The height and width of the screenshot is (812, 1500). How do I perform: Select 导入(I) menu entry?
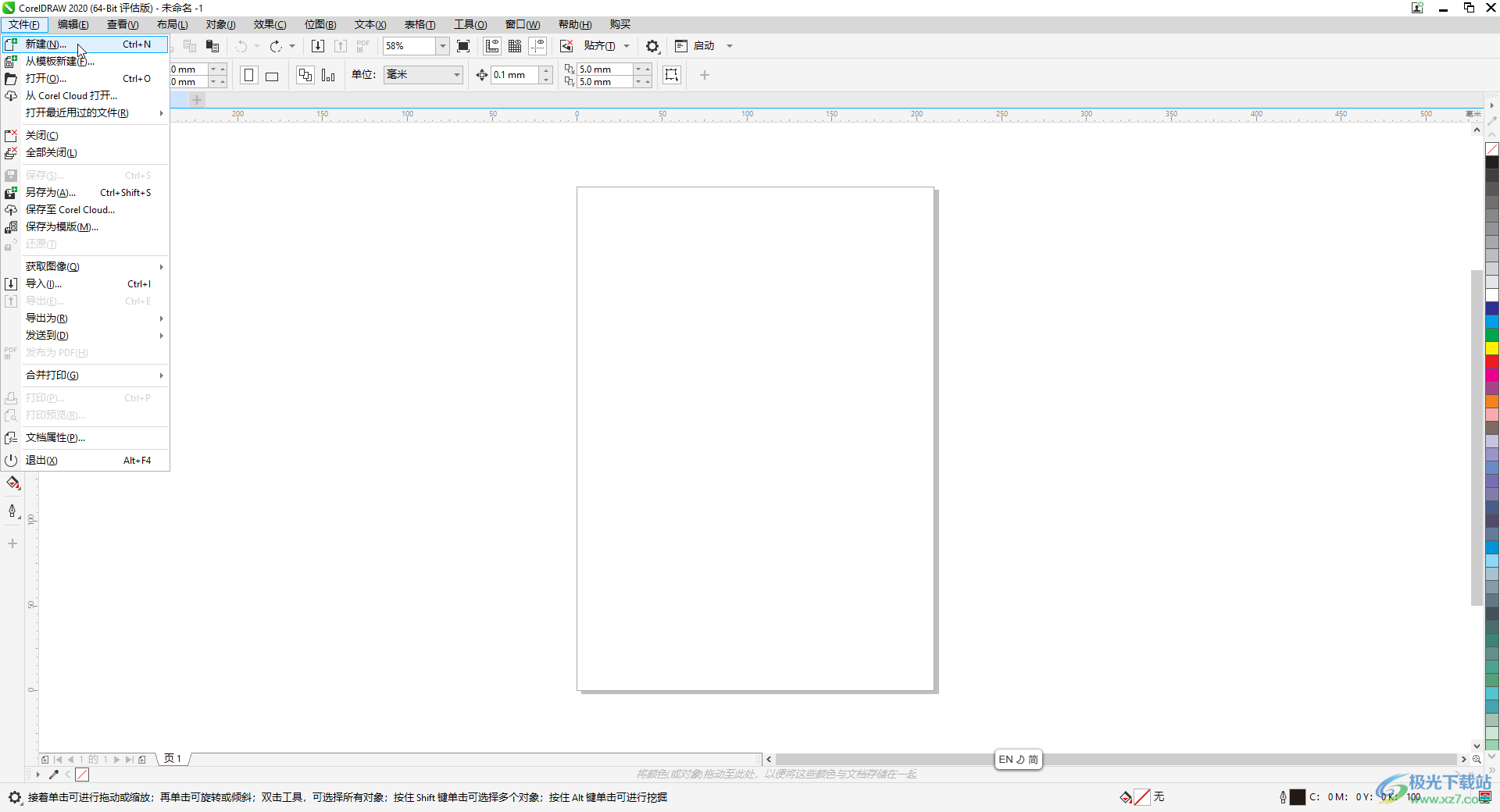[x=85, y=283]
